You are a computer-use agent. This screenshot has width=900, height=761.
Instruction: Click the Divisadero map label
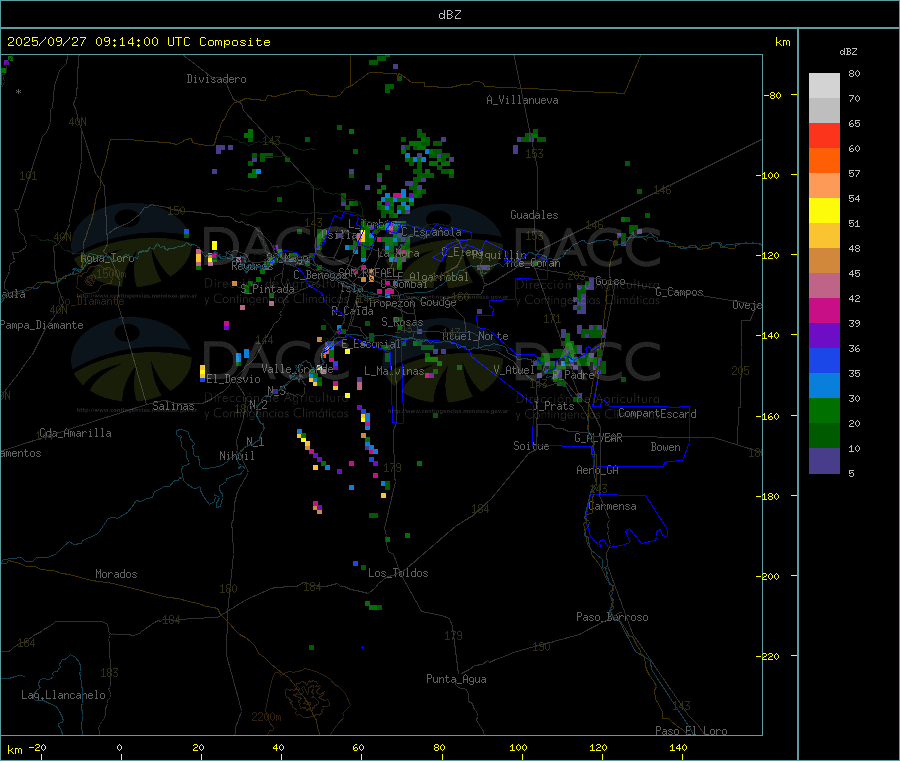216,79
